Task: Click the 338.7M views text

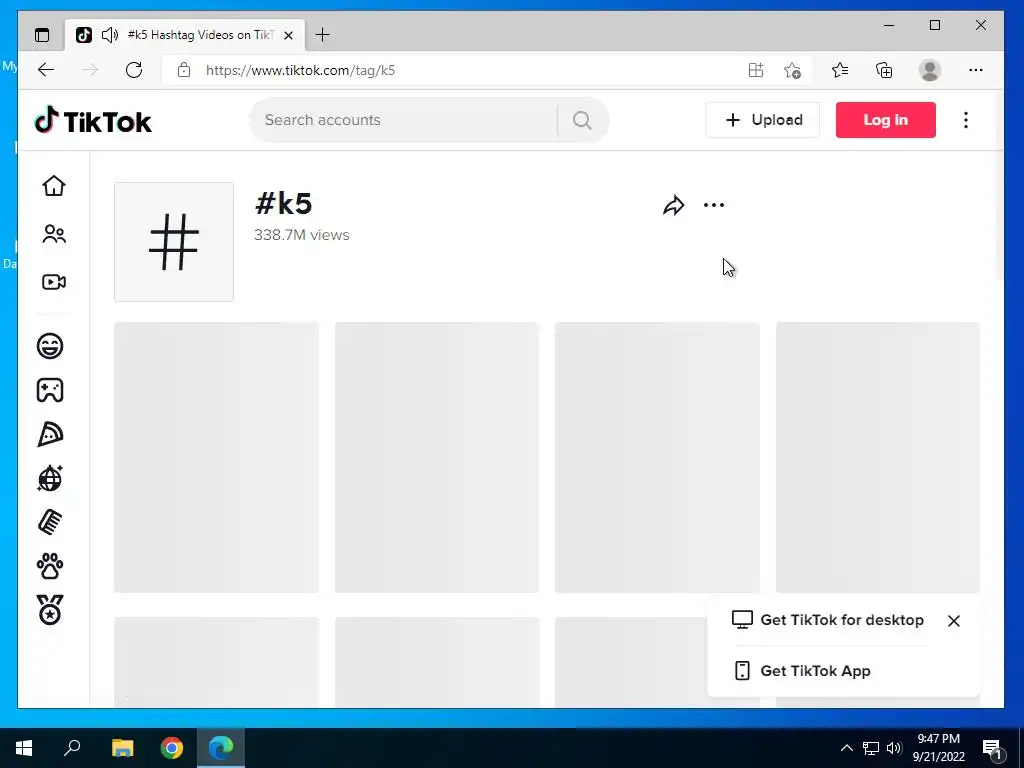Action: pyautogui.click(x=302, y=235)
